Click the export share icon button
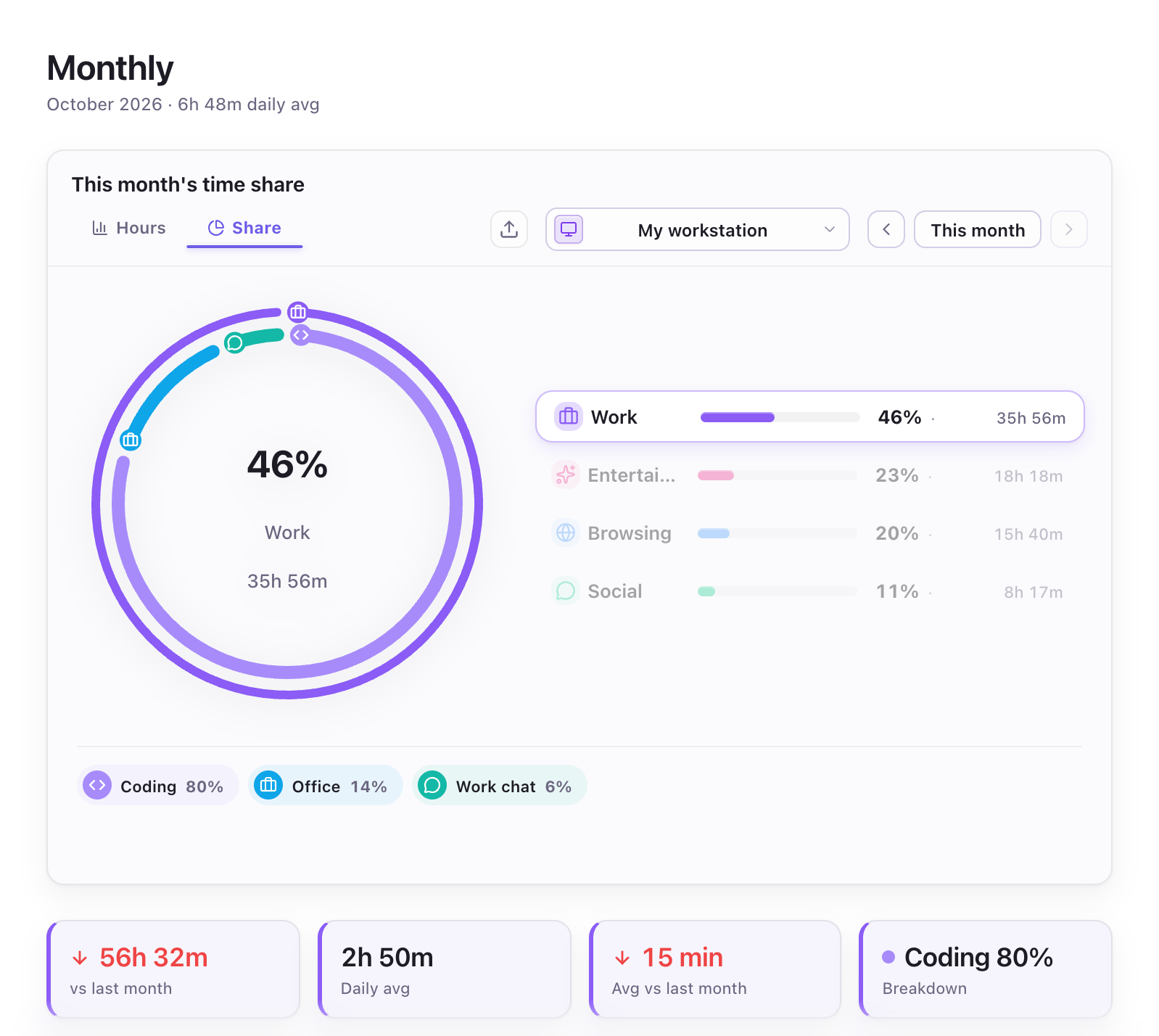This screenshot has width=1159, height=1036. pyautogui.click(x=509, y=229)
